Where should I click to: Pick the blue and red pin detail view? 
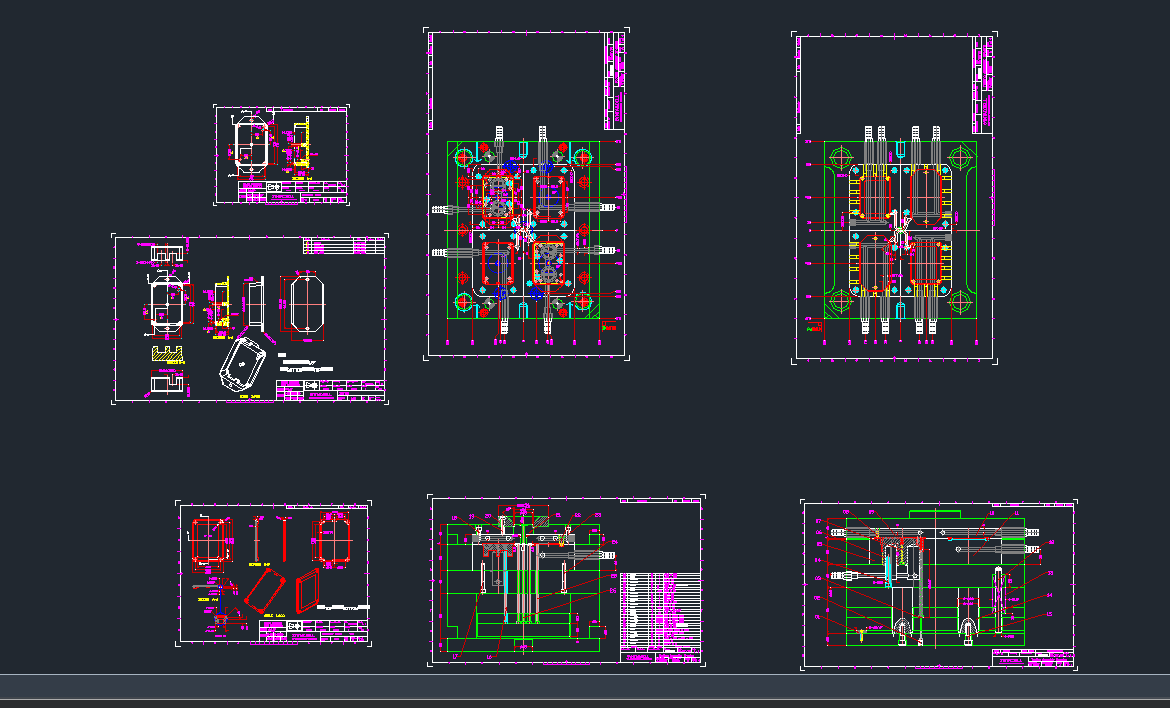219,604
